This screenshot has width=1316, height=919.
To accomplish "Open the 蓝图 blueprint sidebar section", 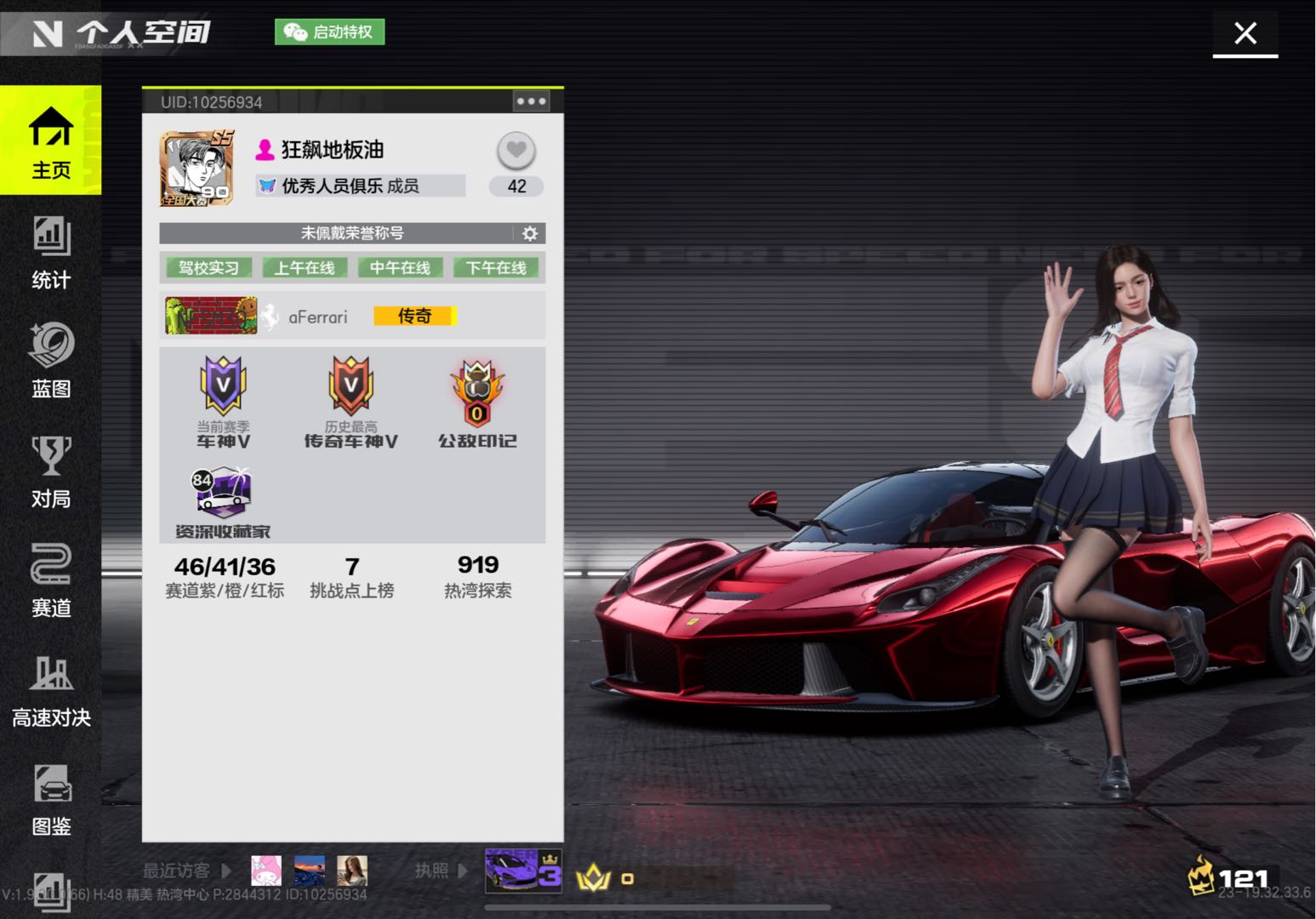I will 51,361.
